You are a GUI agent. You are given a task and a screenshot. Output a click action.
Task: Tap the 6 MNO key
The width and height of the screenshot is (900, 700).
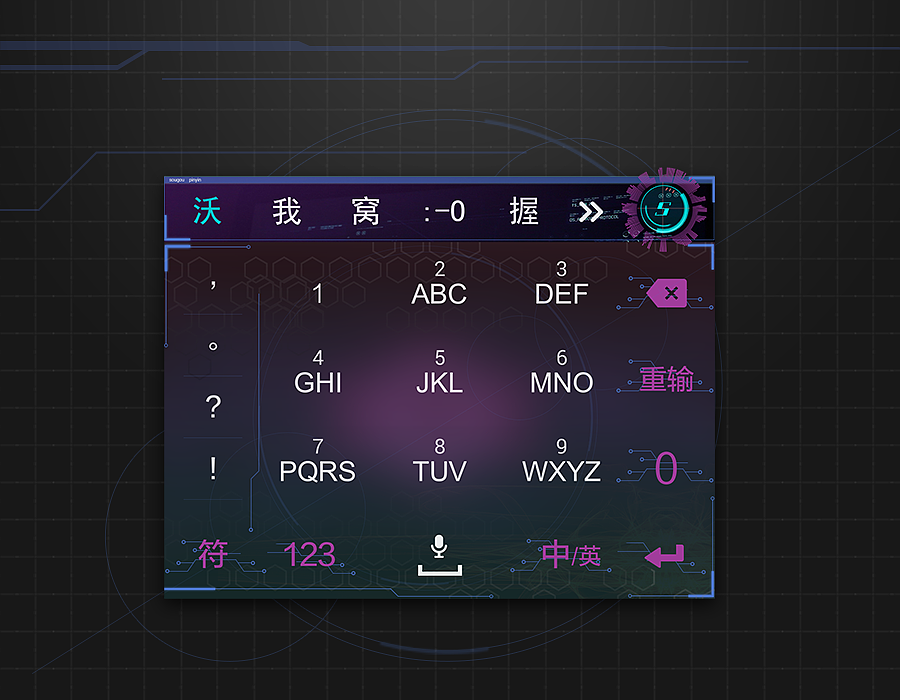(x=561, y=372)
